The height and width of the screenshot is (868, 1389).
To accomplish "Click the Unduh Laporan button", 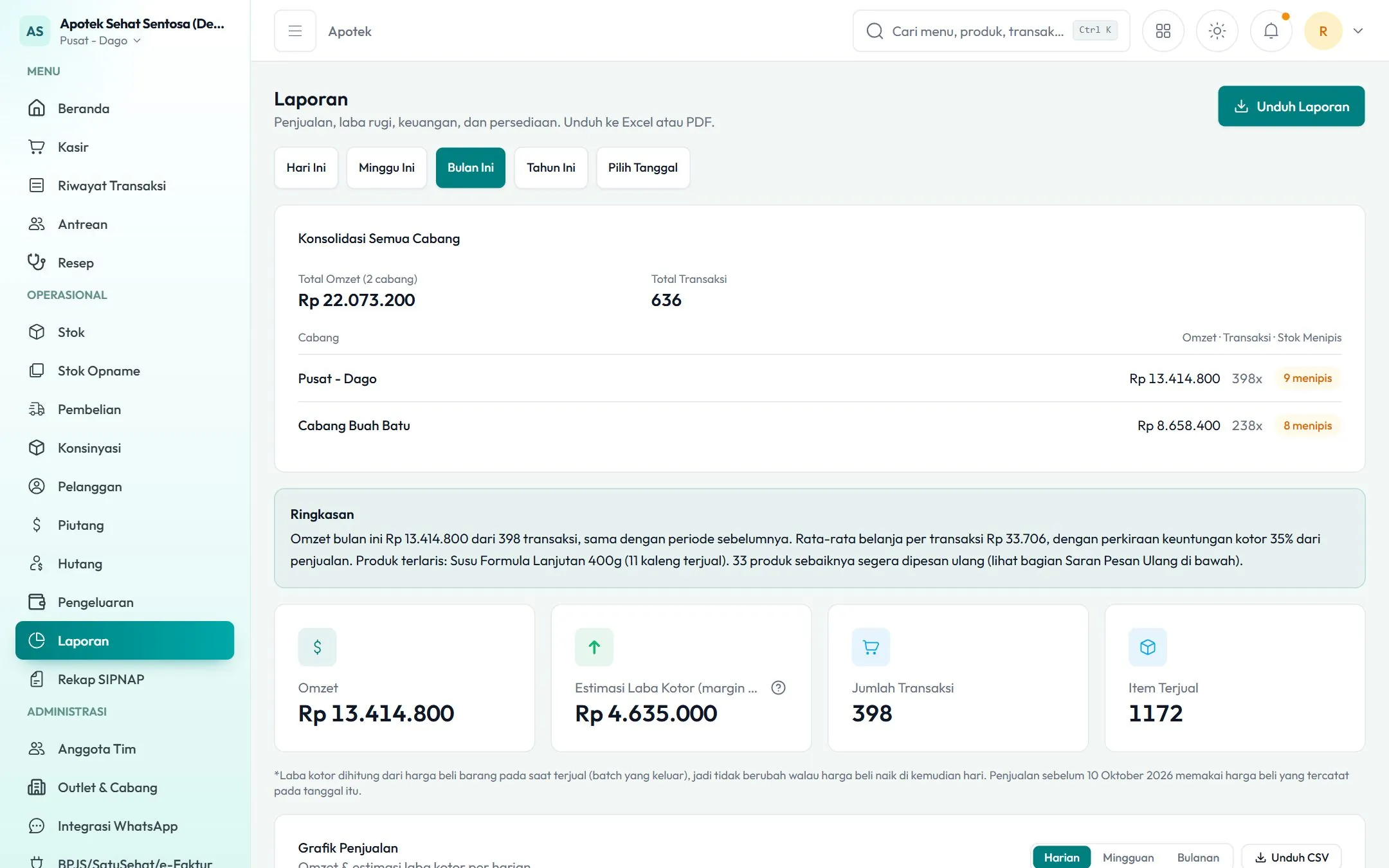I will 1291,106.
